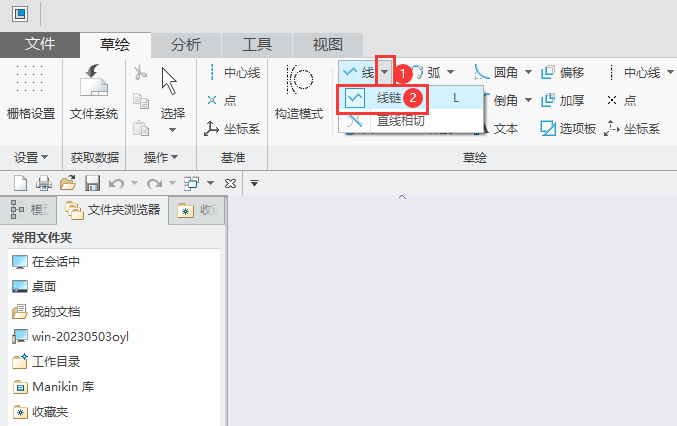Click the window icon in title bar
677x426 pixels.
tap(20, 14)
